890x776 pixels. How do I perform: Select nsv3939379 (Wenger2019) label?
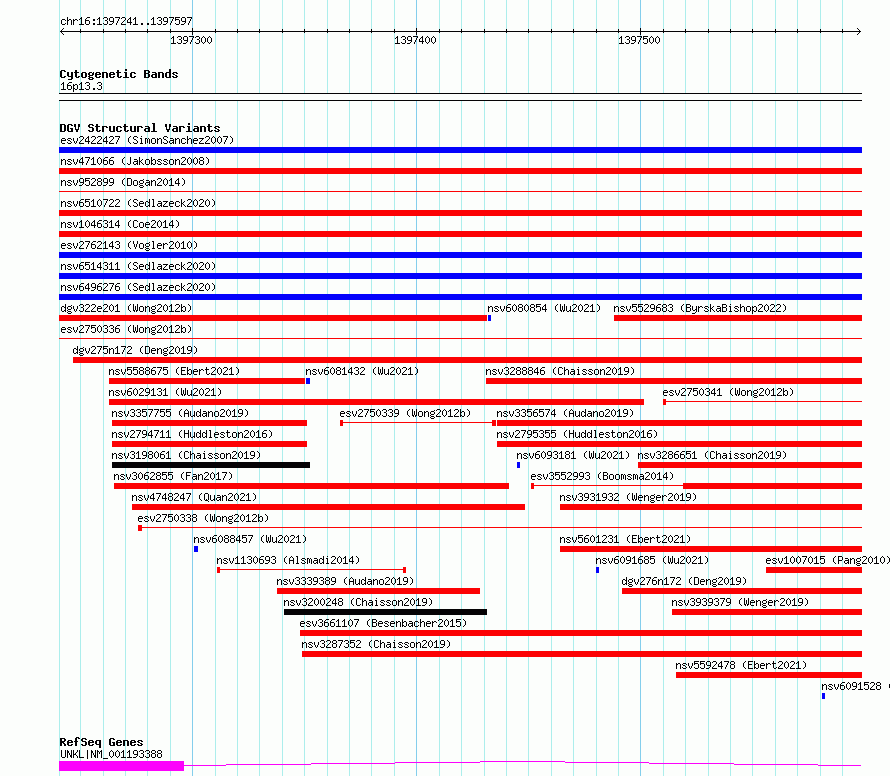click(x=740, y=602)
